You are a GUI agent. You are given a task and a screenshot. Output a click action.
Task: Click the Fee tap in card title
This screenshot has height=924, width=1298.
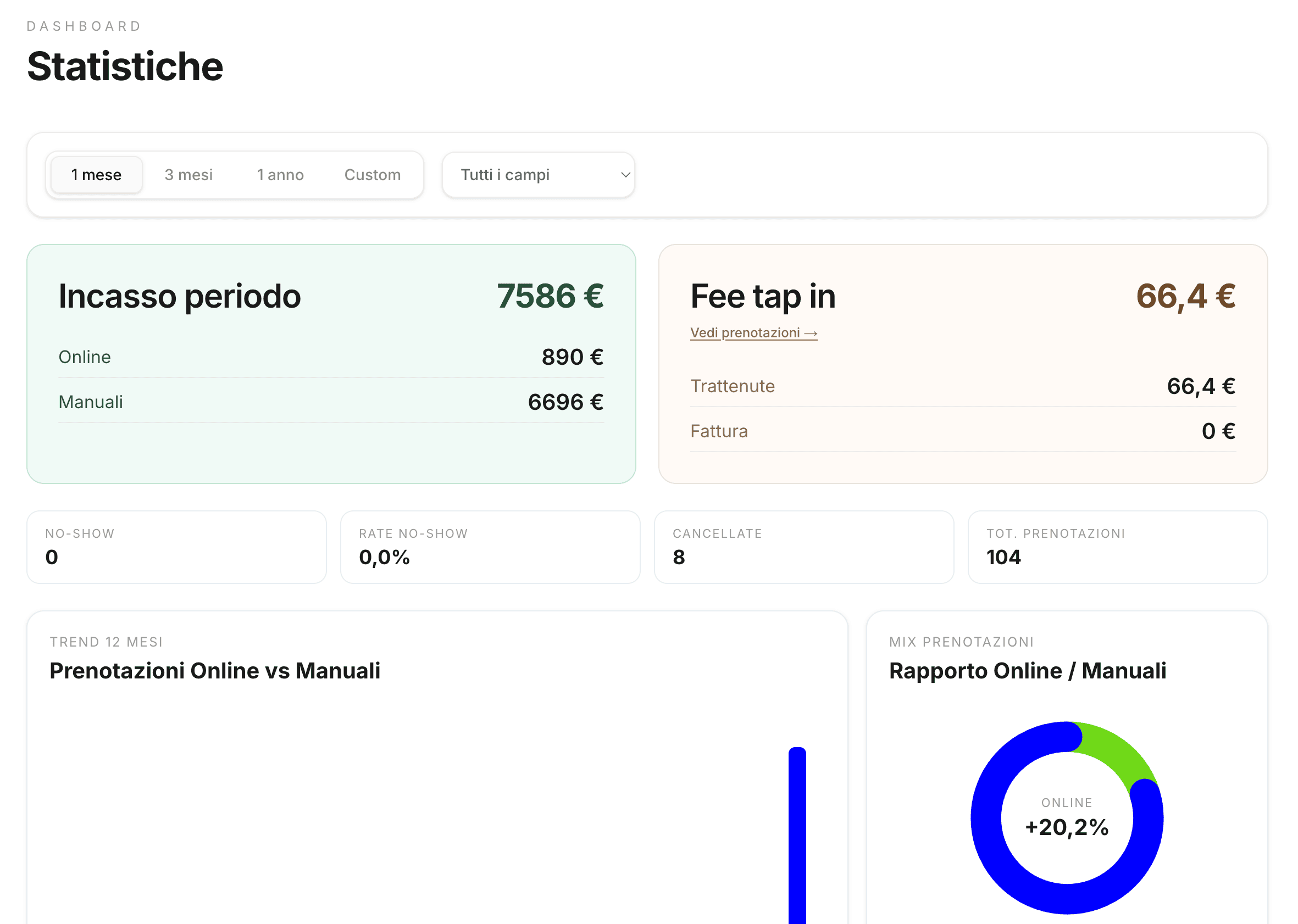763,296
